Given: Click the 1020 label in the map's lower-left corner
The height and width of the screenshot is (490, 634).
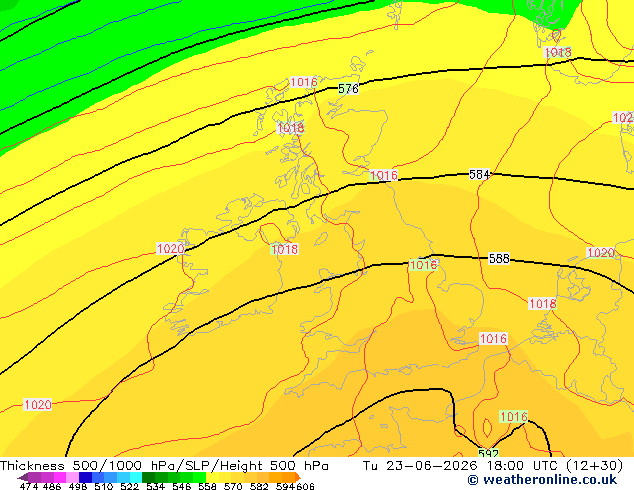Looking at the screenshot, I should 38,405.
